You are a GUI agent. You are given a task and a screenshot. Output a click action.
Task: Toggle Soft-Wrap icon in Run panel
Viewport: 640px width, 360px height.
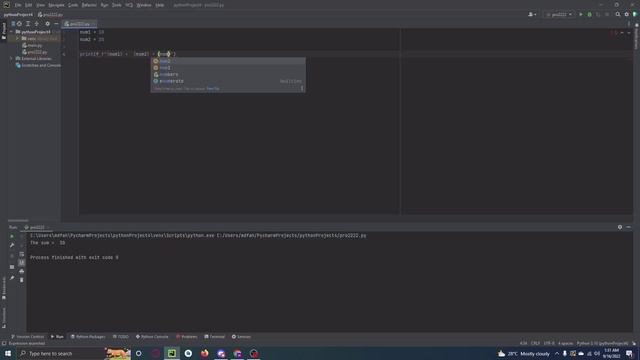(x=22, y=254)
